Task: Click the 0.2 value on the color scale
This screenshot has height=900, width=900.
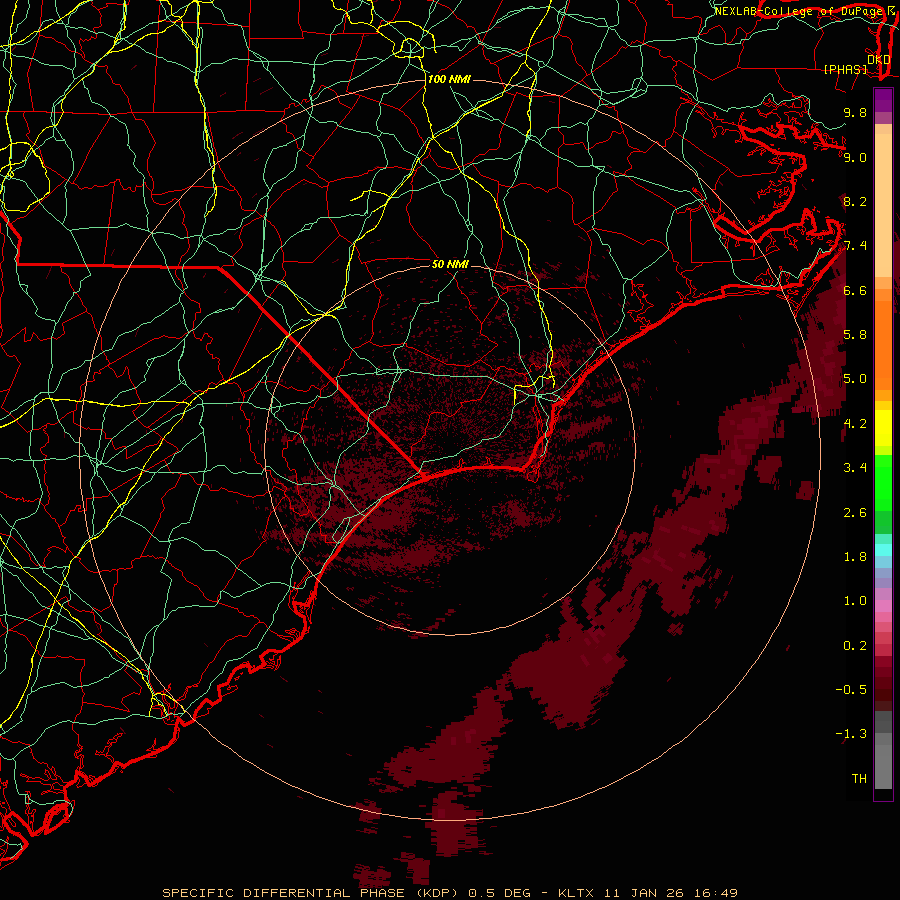Action: click(855, 646)
